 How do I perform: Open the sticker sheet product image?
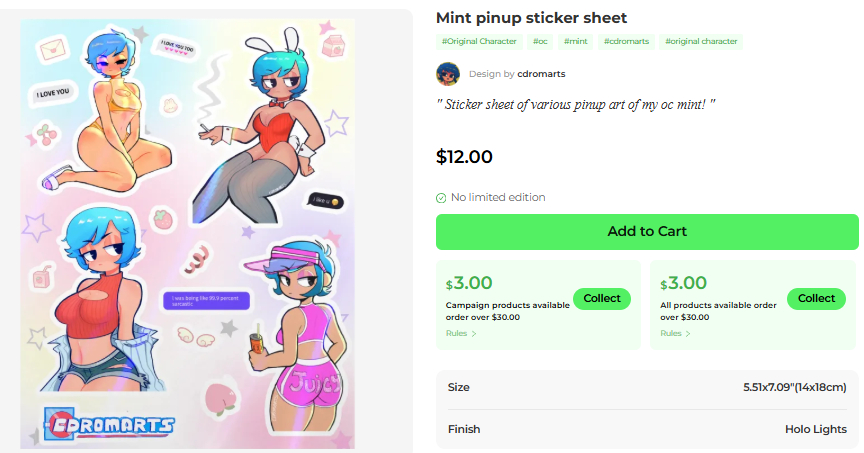click(188, 232)
